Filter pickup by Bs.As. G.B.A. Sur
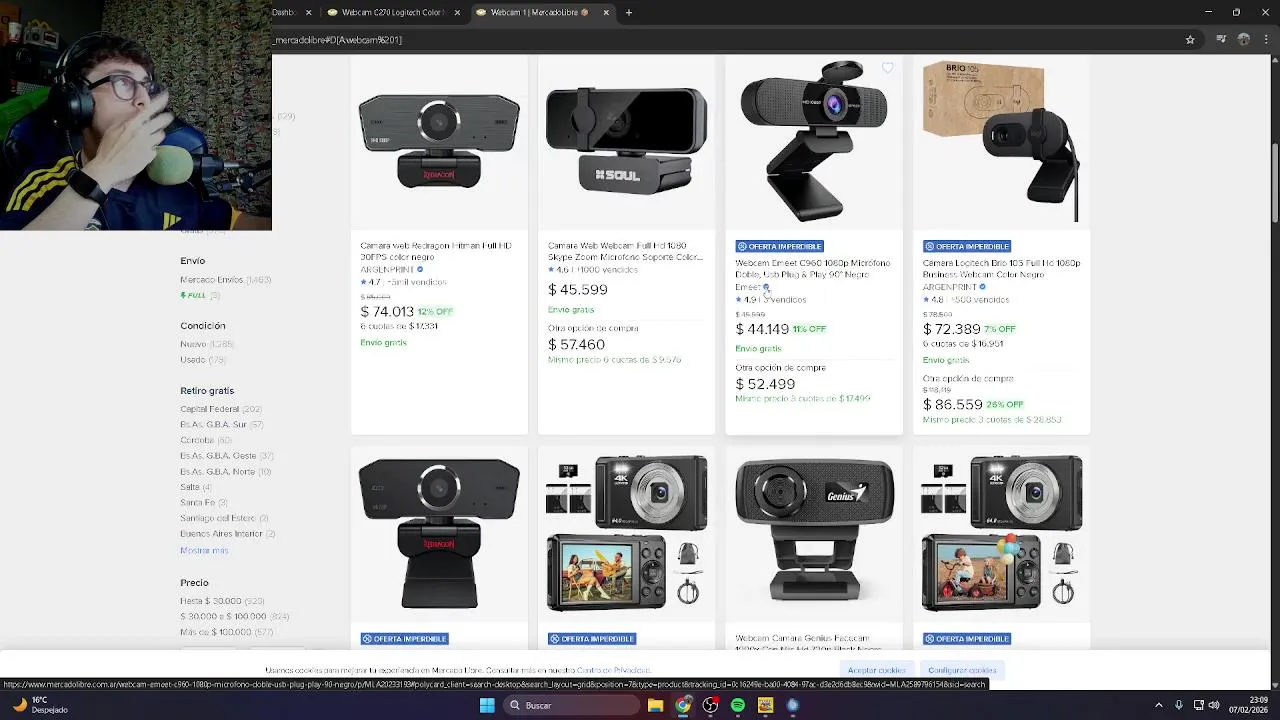The image size is (1280, 720). point(221,425)
